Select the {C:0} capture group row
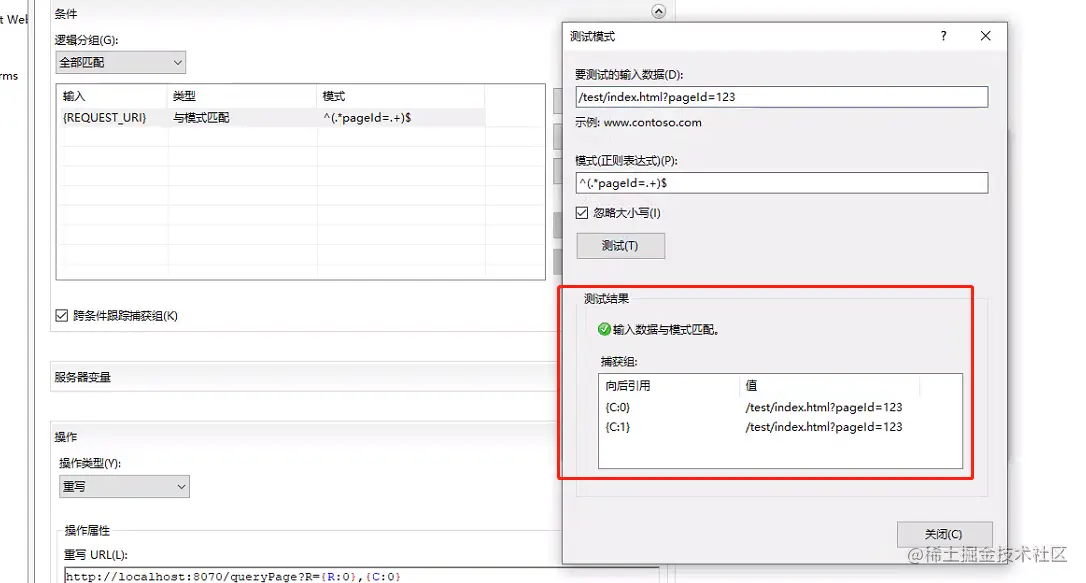Viewport: 1086px width, 583px height. (780, 407)
